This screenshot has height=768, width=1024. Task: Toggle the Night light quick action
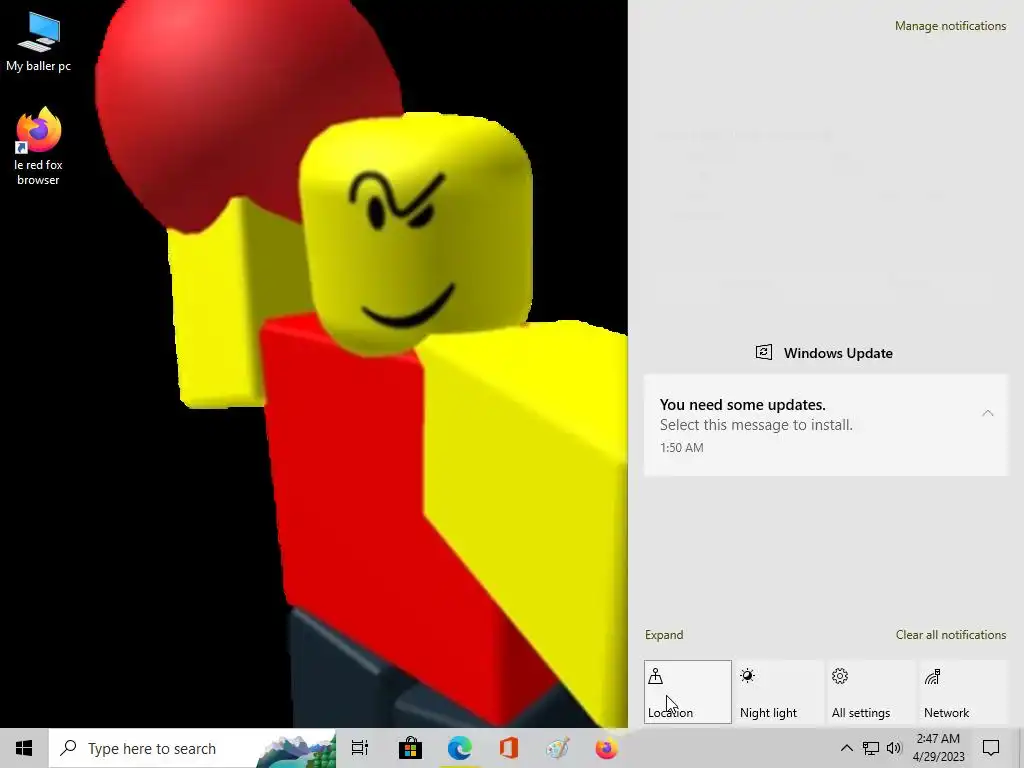(780, 692)
